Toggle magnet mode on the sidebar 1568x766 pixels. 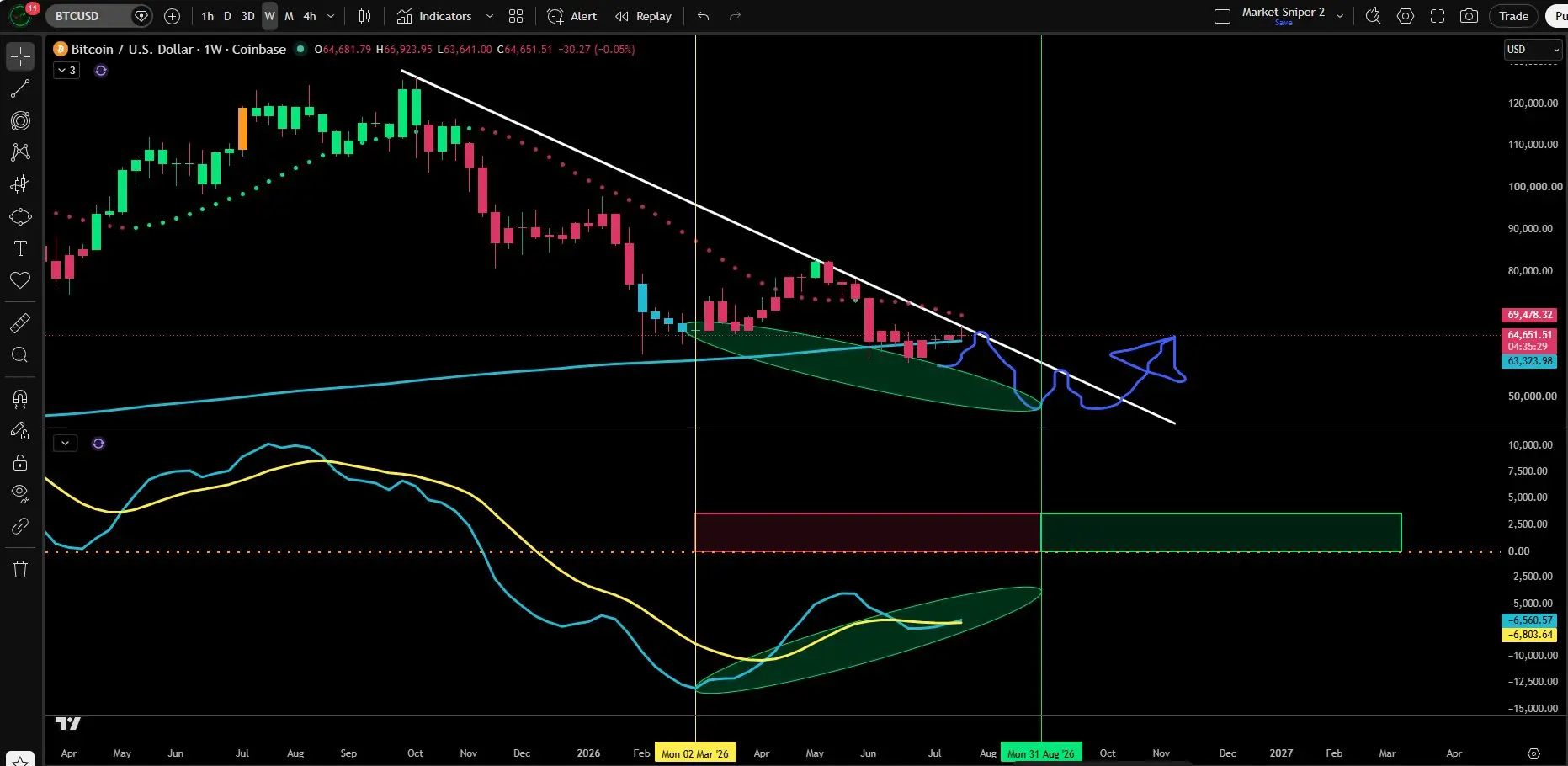pos(20,398)
